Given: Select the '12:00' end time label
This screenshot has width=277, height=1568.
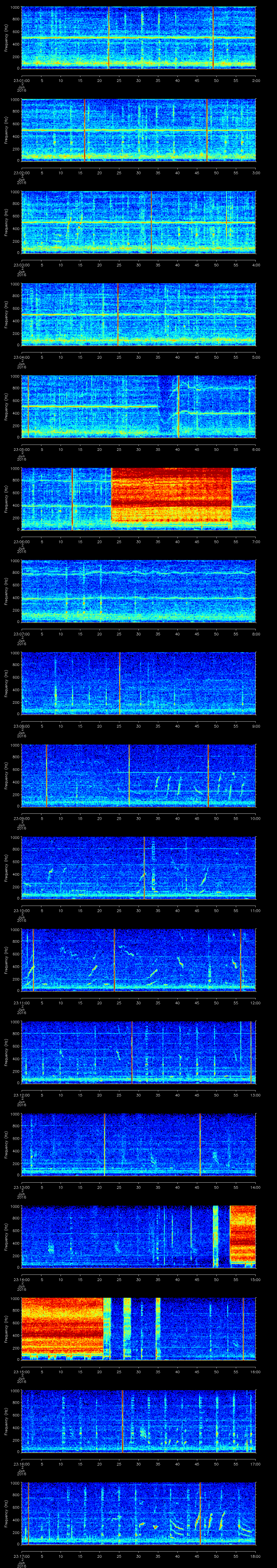Looking at the screenshot, I should tap(255, 1003).
